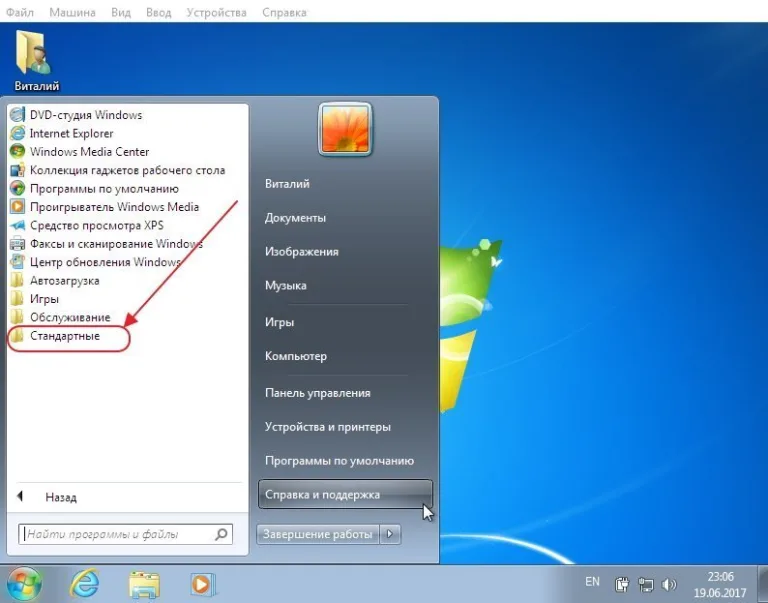This screenshot has width=768, height=603.
Task: Open Windows Media Player from the taskbar
Action: (x=202, y=584)
